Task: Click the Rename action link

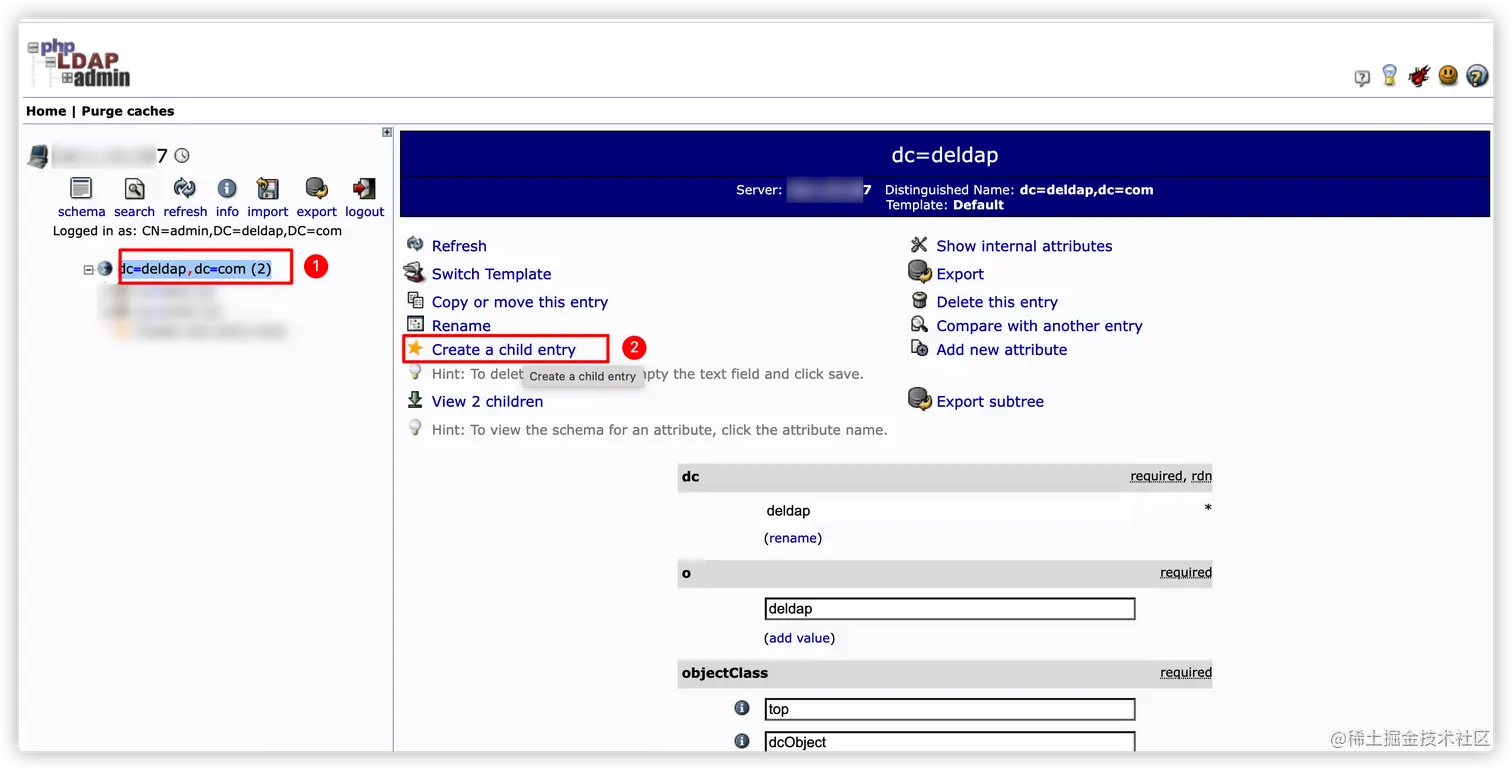Action: point(461,326)
